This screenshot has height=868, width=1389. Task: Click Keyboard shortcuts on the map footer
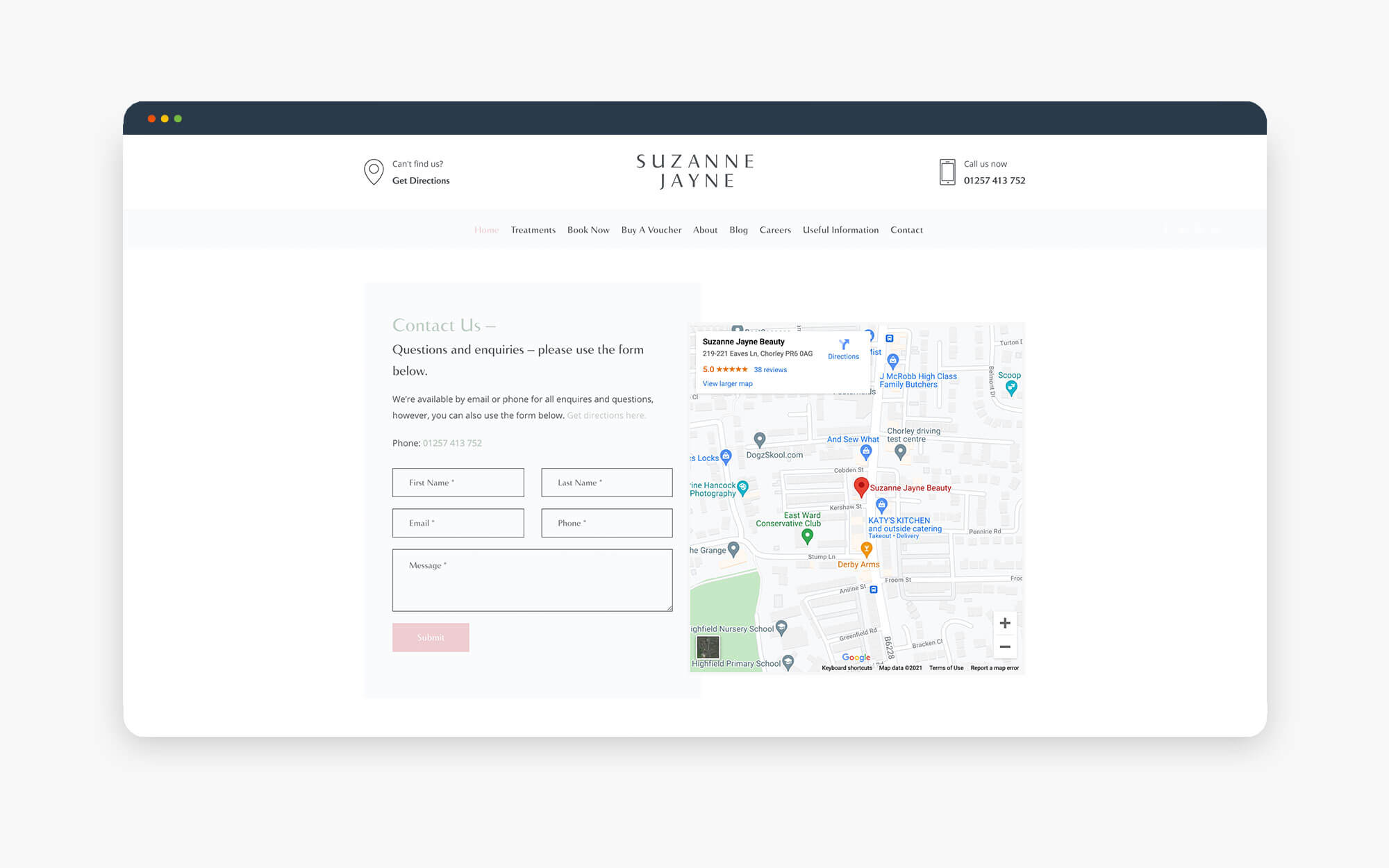pyautogui.click(x=847, y=668)
